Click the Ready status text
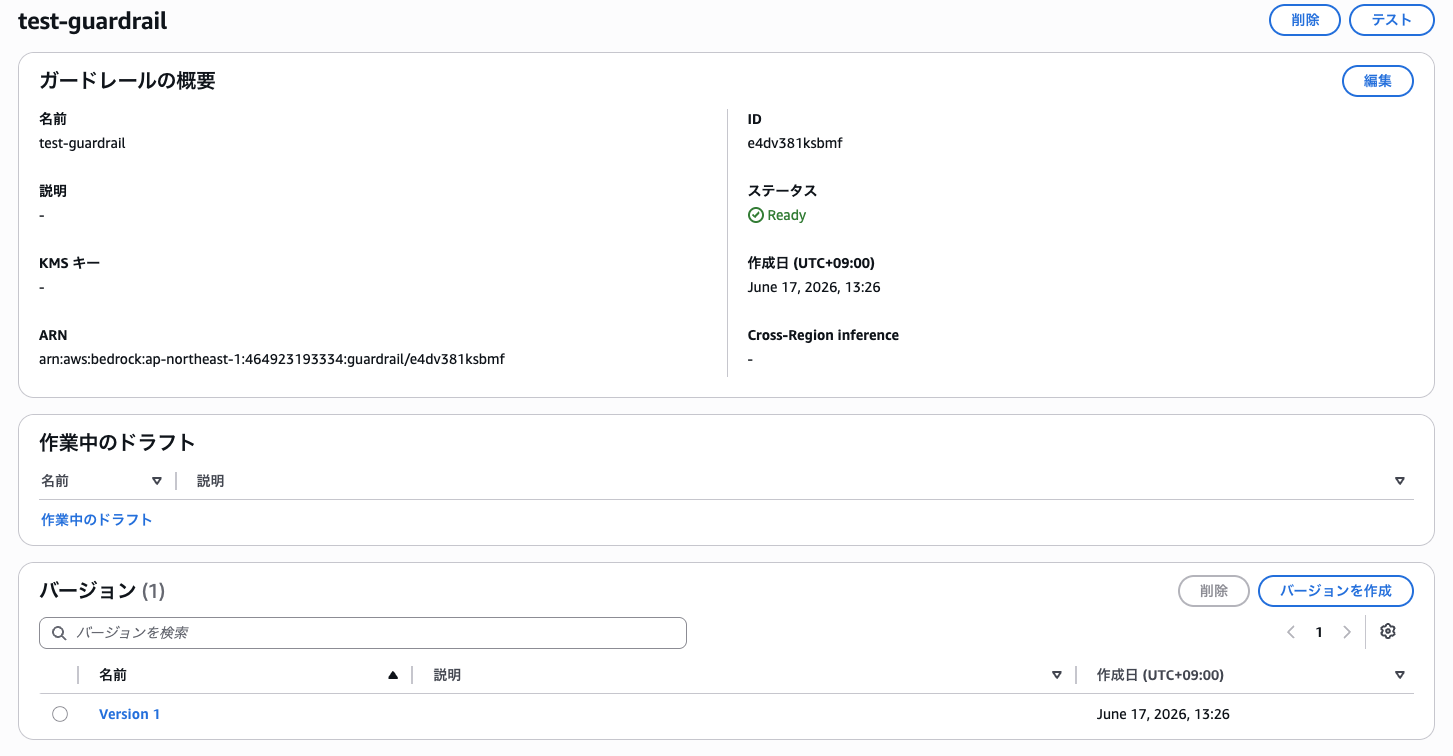This screenshot has height=756, width=1453. pyautogui.click(x=787, y=215)
